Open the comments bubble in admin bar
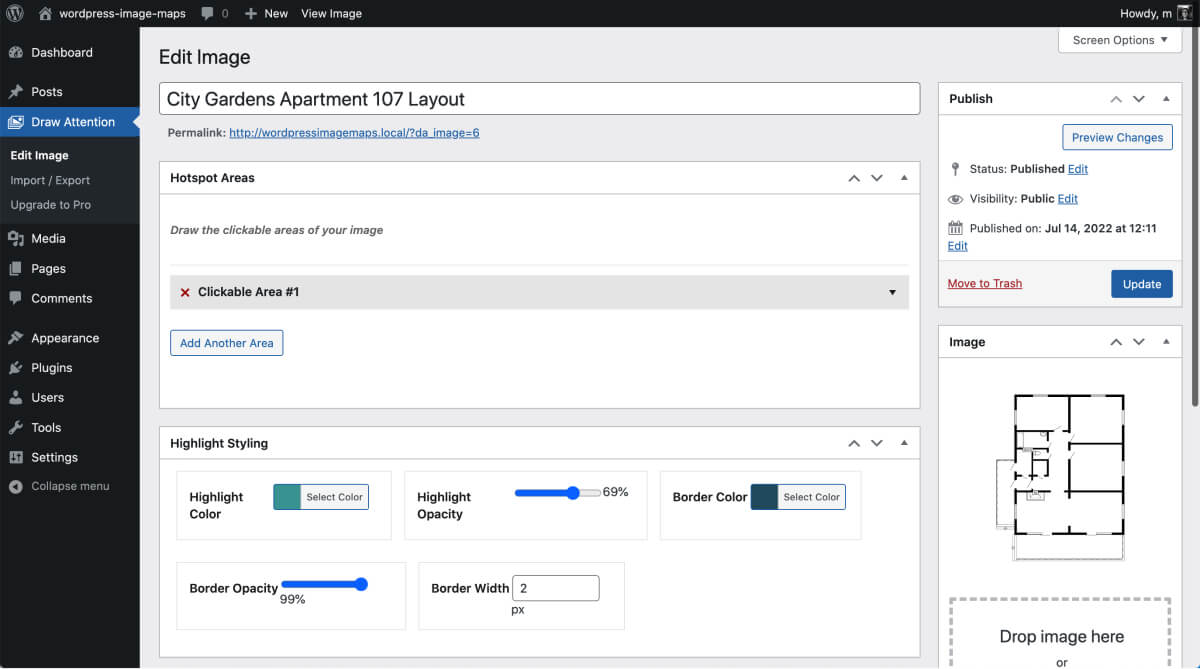This screenshot has height=669, width=1200. point(208,13)
